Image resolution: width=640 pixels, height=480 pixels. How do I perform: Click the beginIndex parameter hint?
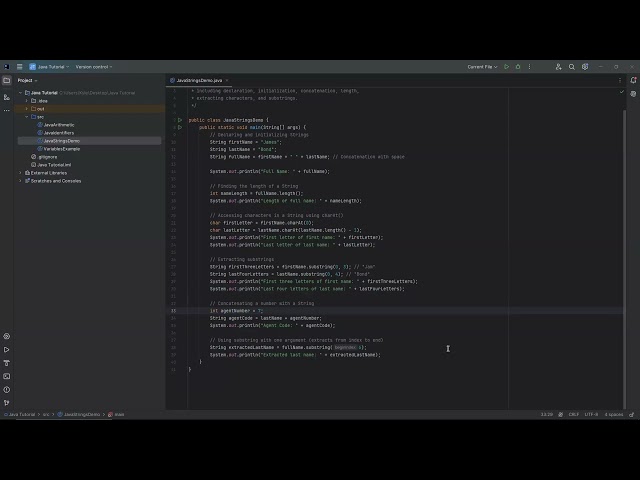click(x=345, y=348)
